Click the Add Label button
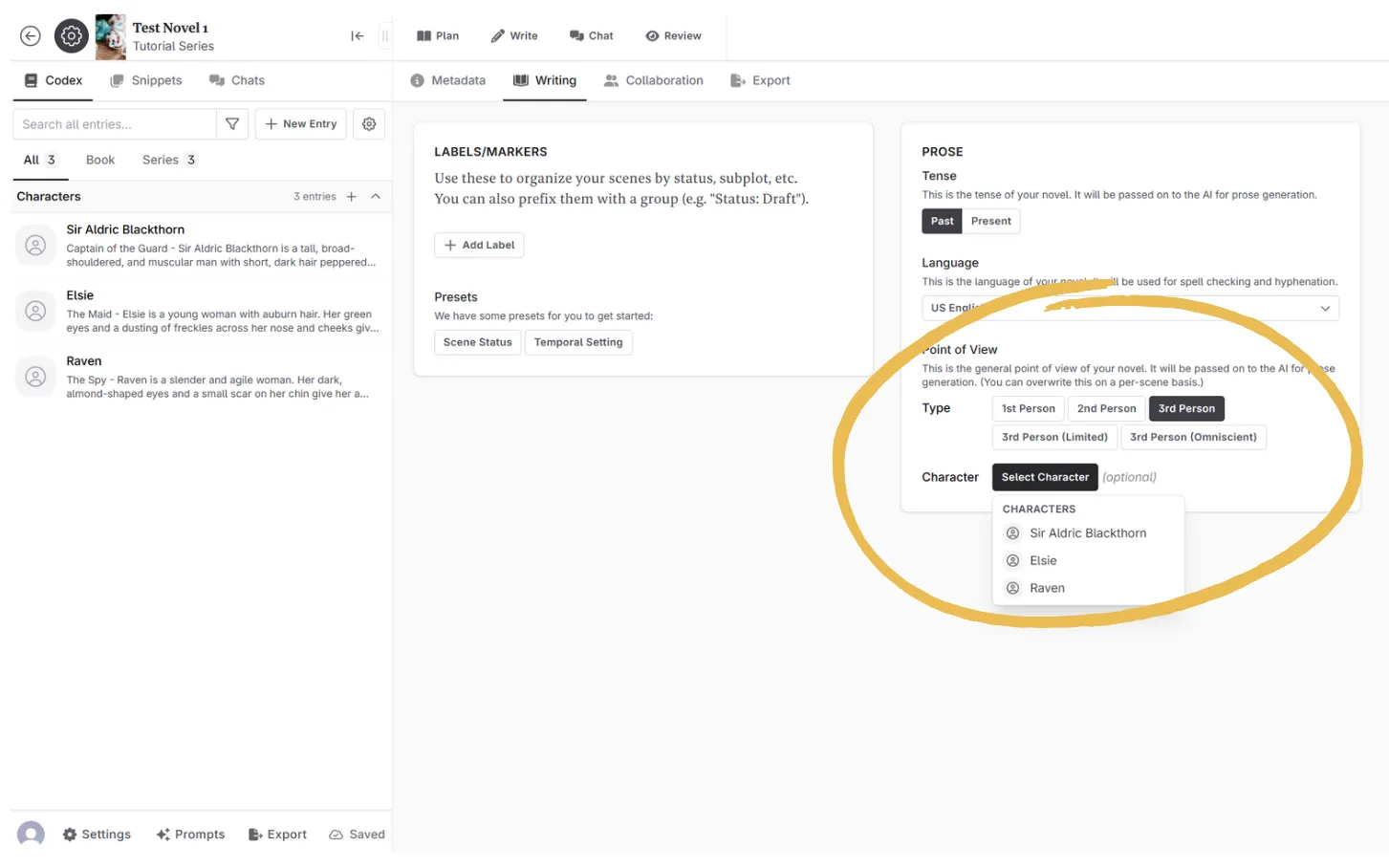This screenshot has height=868, width=1389. pos(479,245)
